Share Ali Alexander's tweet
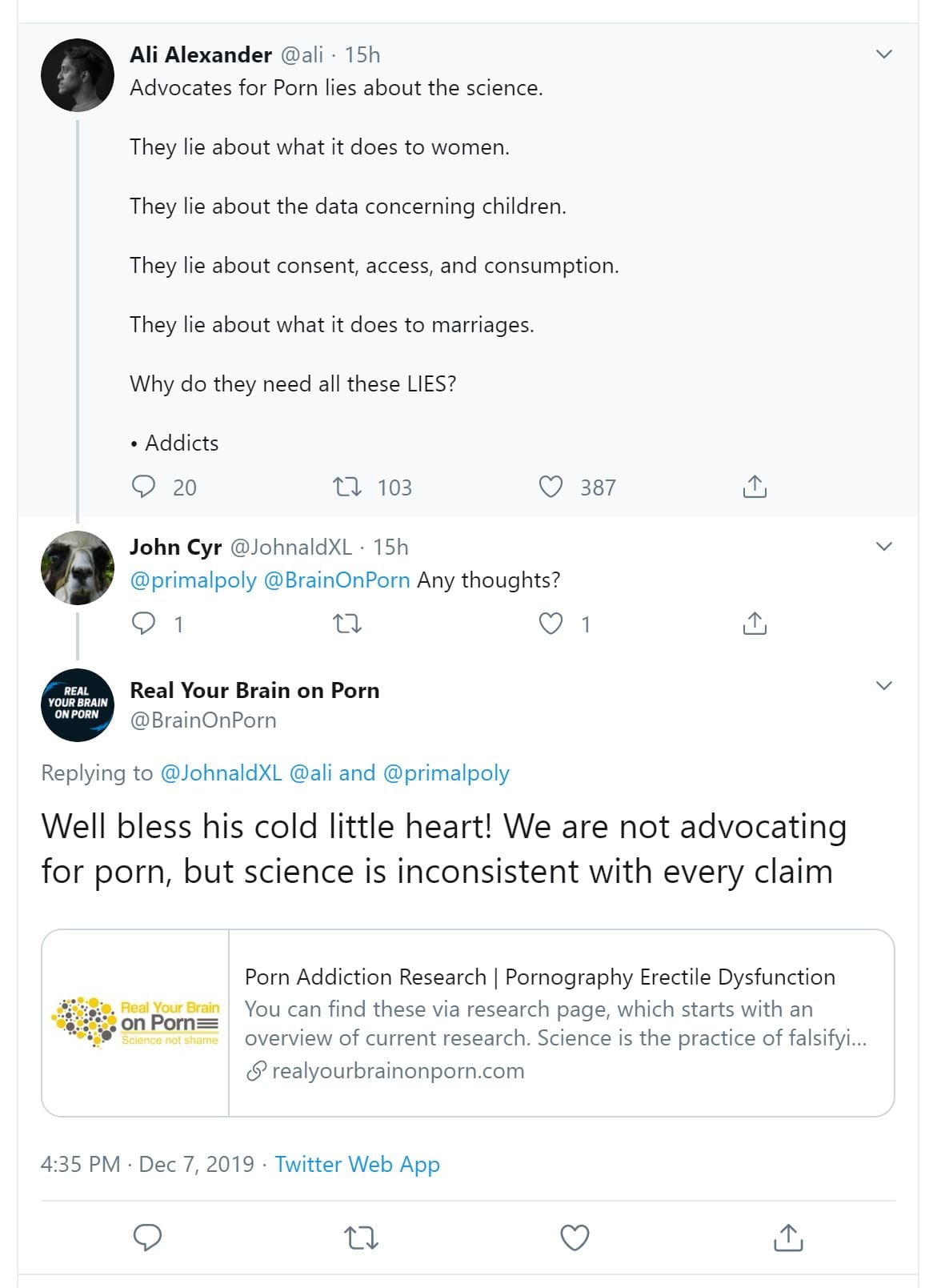The image size is (929, 1288). point(755,487)
